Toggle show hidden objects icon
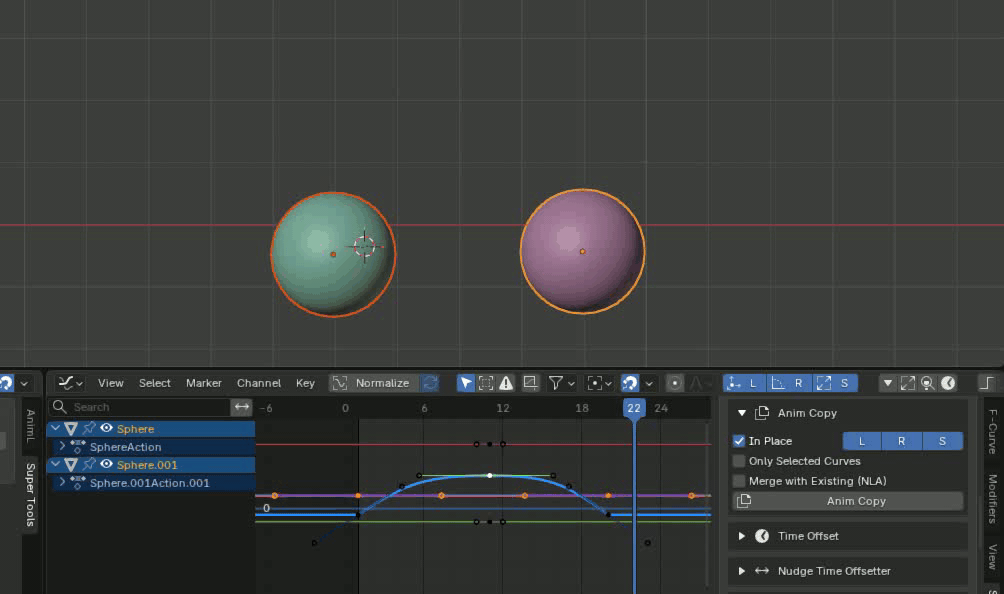The width and height of the screenshot is (1004, 594). tap(486, 383)
